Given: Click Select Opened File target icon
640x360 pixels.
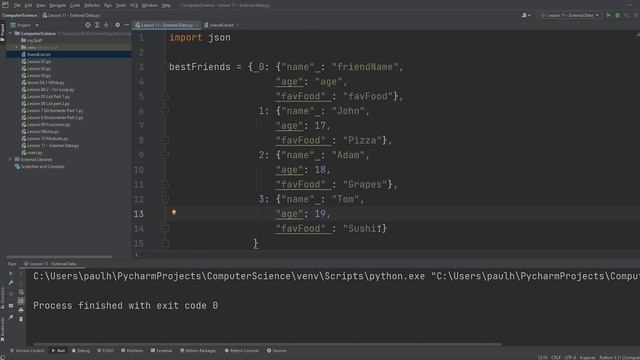Looking at the screenshot, I should click(88, 25).
